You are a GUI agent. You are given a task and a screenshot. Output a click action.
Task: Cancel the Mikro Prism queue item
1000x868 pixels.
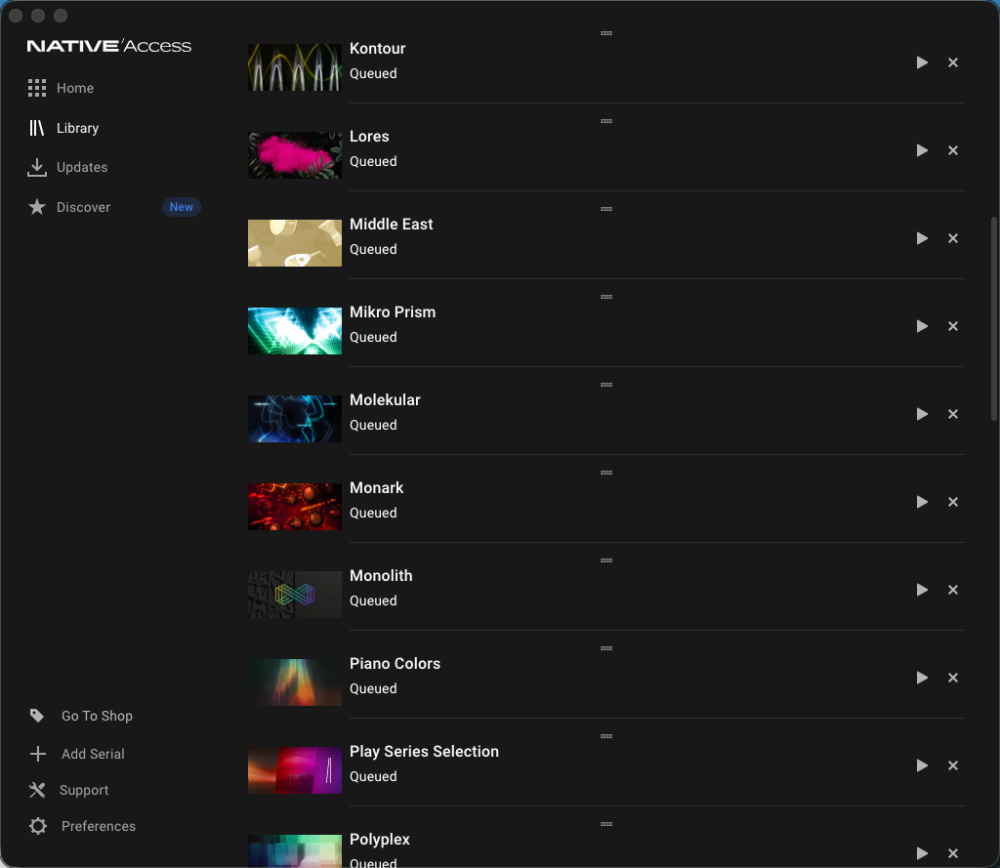(953, 327)
